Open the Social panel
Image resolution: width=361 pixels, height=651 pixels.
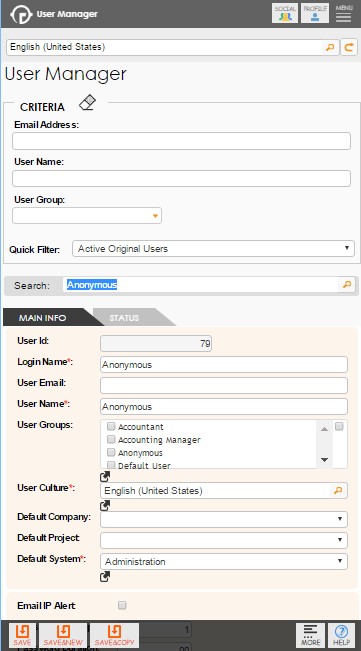[x=285, y=13]
